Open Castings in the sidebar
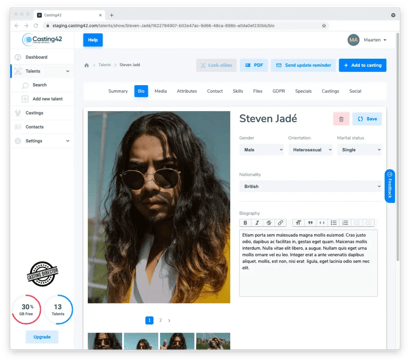410x362 pixels. point(42,113)
